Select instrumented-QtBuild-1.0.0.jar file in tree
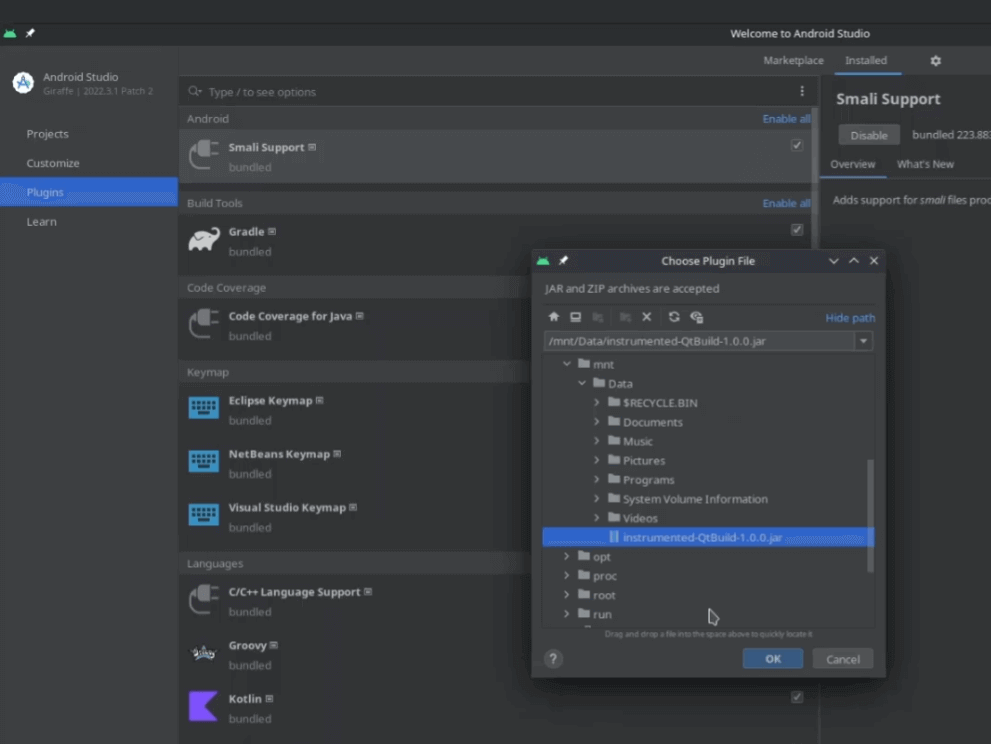This screenshot has width=991, height=744. point(708,537)
